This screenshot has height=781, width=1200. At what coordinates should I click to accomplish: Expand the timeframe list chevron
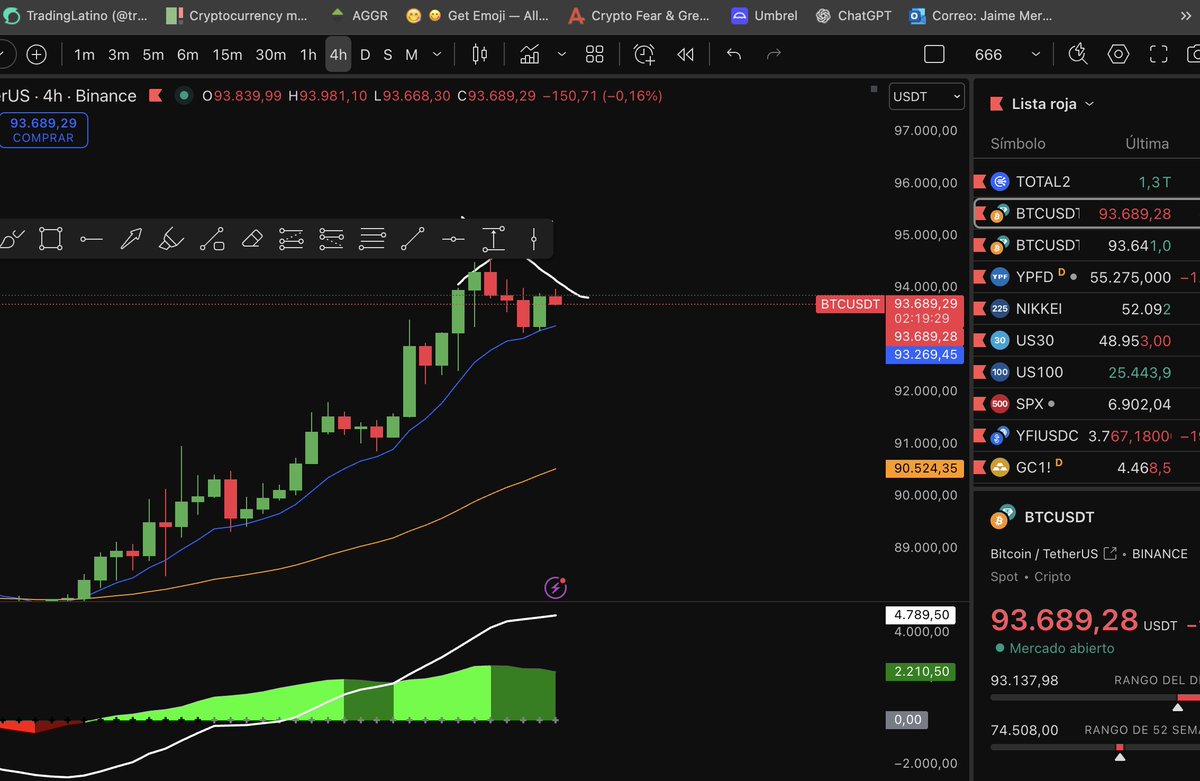click(x=439, y=55)
